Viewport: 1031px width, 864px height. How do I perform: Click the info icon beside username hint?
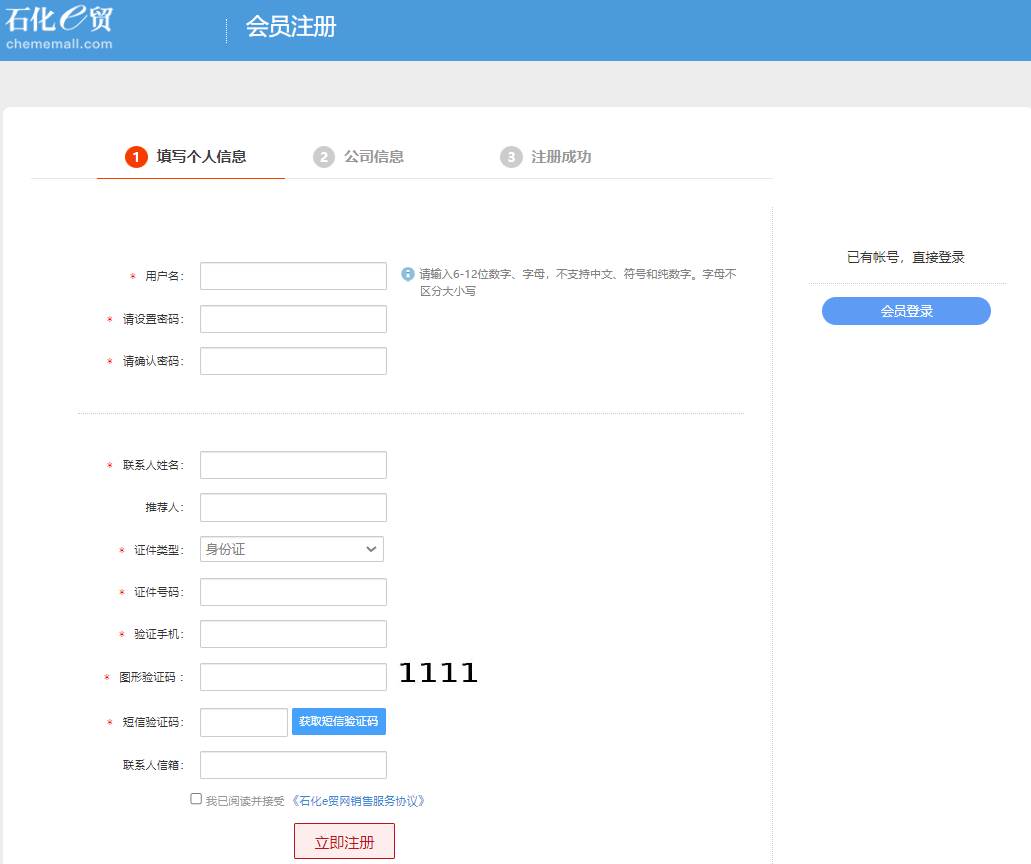click(x=408, y=274)
